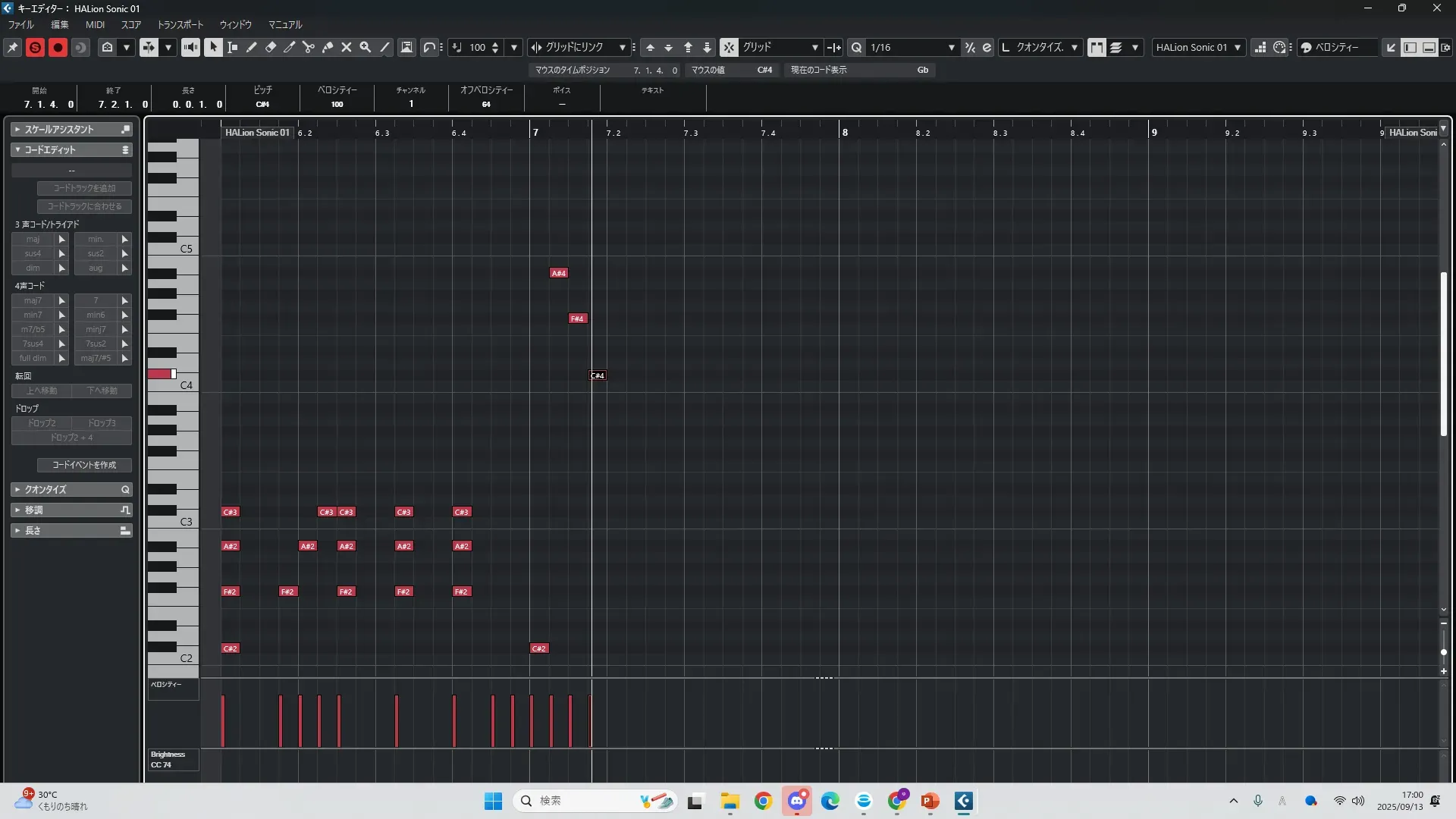Select the Split scissors tool
1456x819 pixels.
click(x=309, y=47)
